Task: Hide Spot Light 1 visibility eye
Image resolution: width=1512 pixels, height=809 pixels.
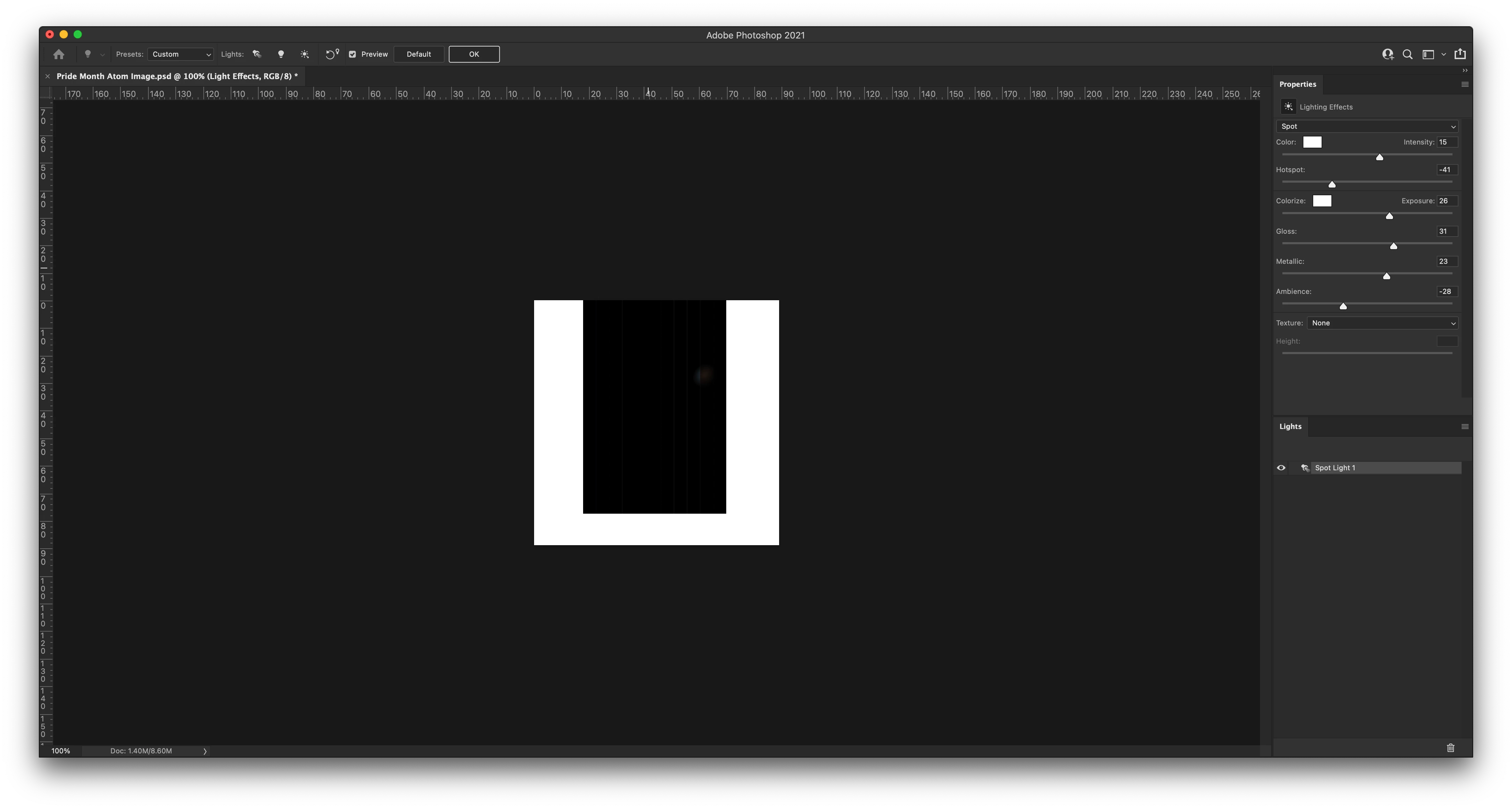Action: click(x=1281, y=467)
